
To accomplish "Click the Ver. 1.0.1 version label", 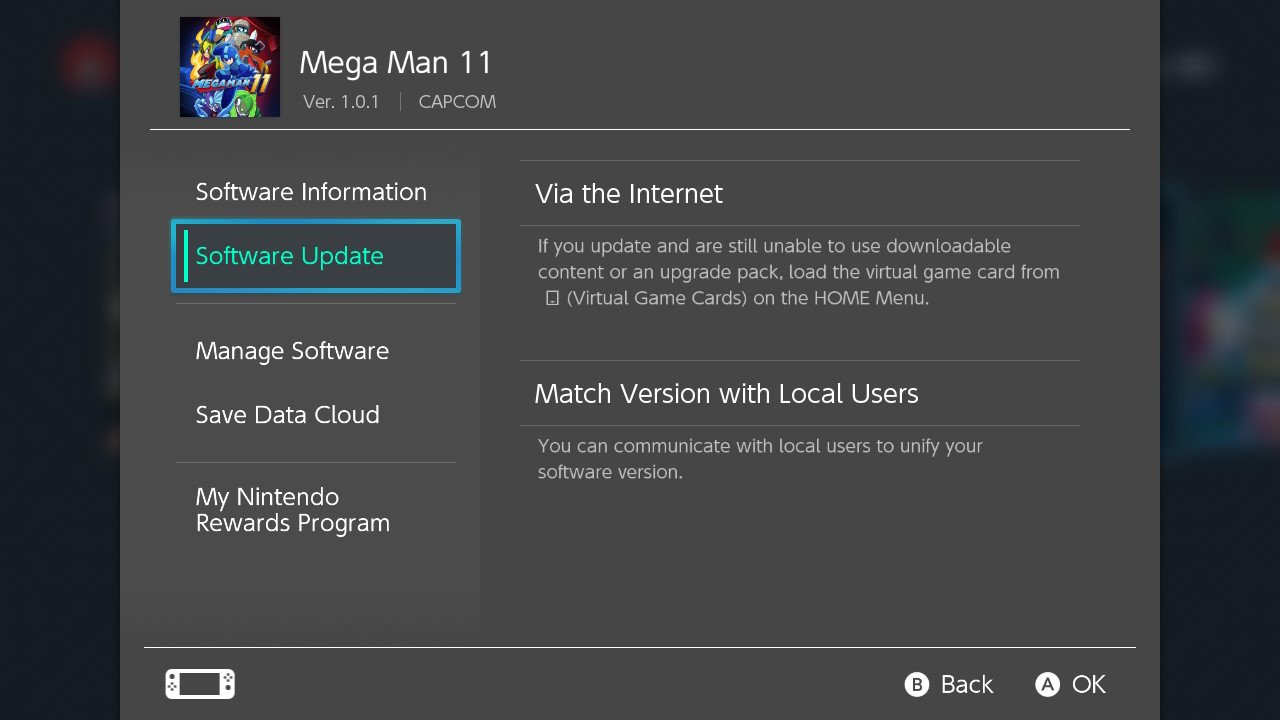I will point(341,102).
